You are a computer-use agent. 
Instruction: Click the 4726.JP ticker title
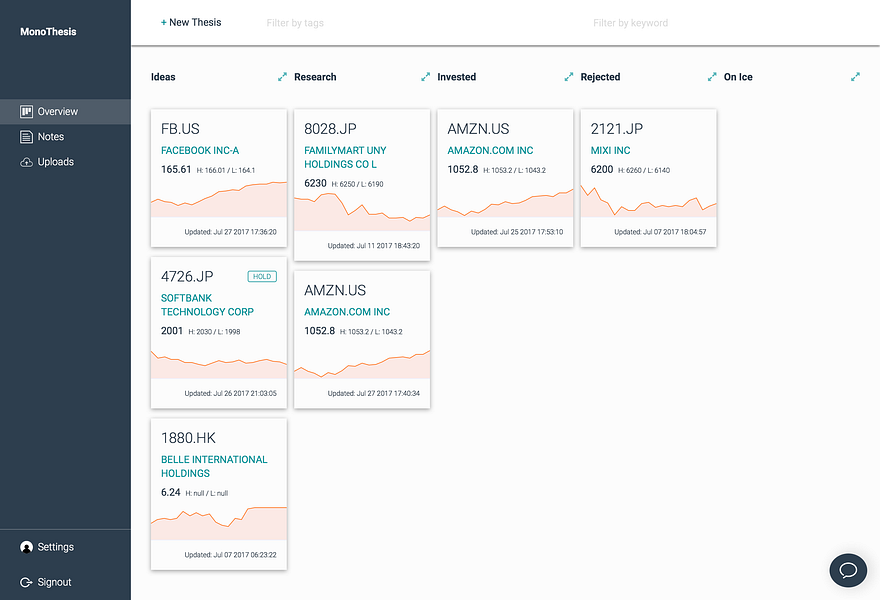(x=187, y=277)
